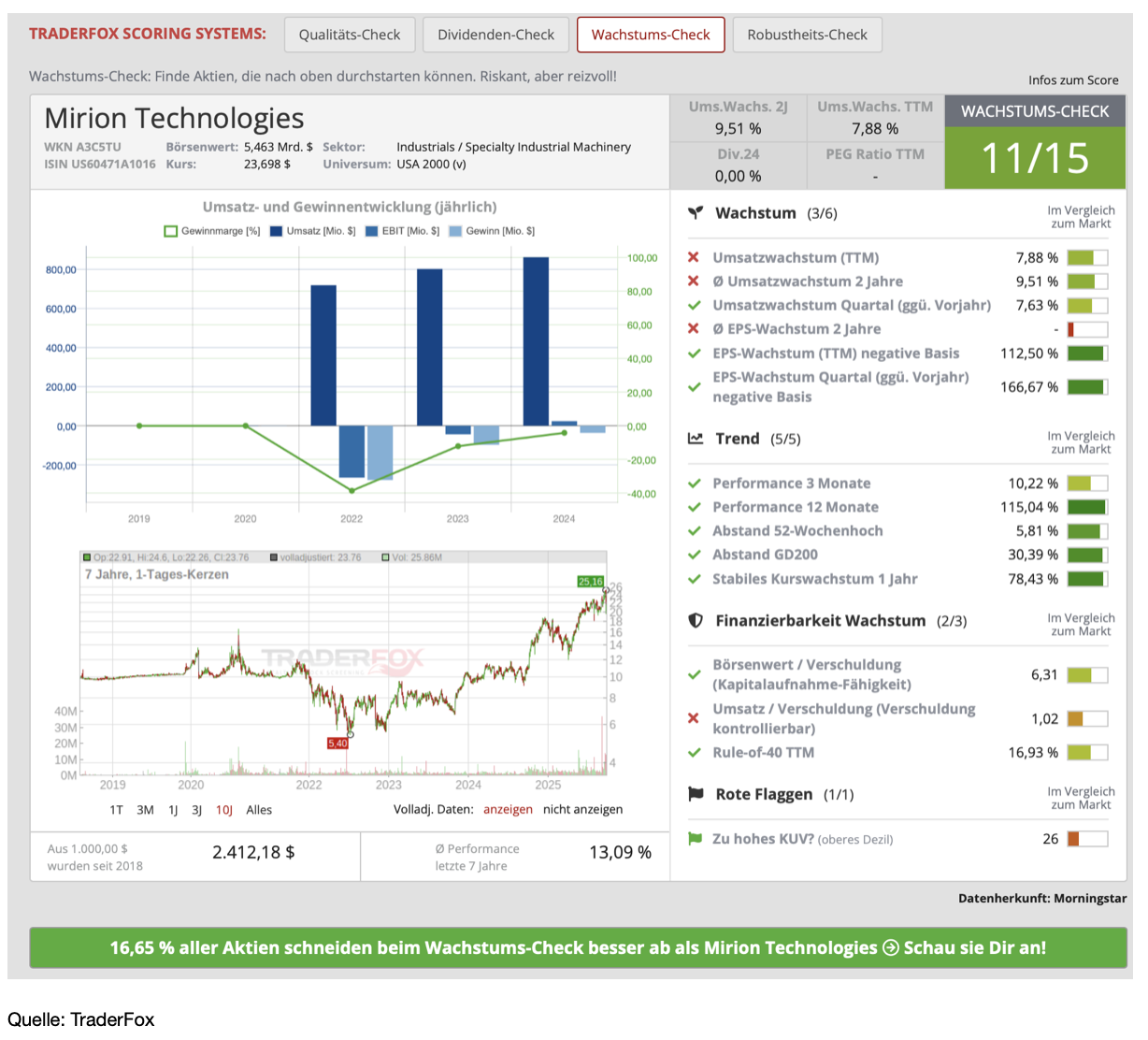Click the ISIN US60471A1016 text
The image size is (1148, 1040).
tap(100, 164)
